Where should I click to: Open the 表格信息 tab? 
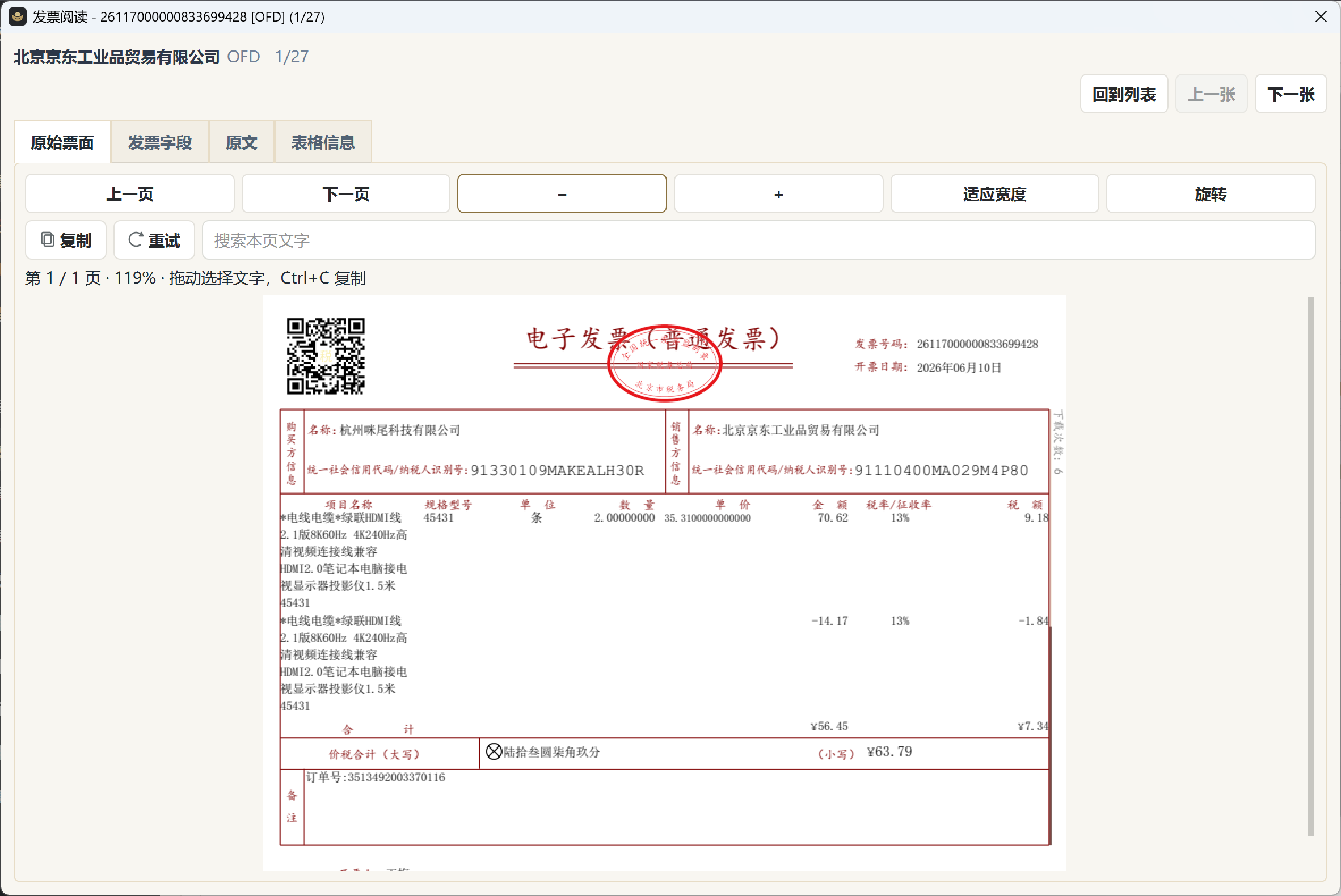pyautogui.click(x=323, y=142)
